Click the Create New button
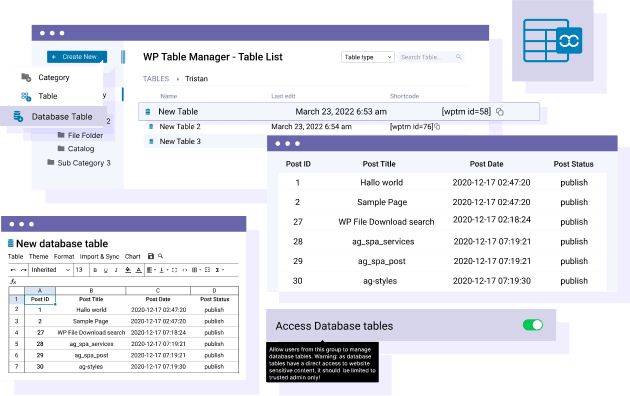 77,57
